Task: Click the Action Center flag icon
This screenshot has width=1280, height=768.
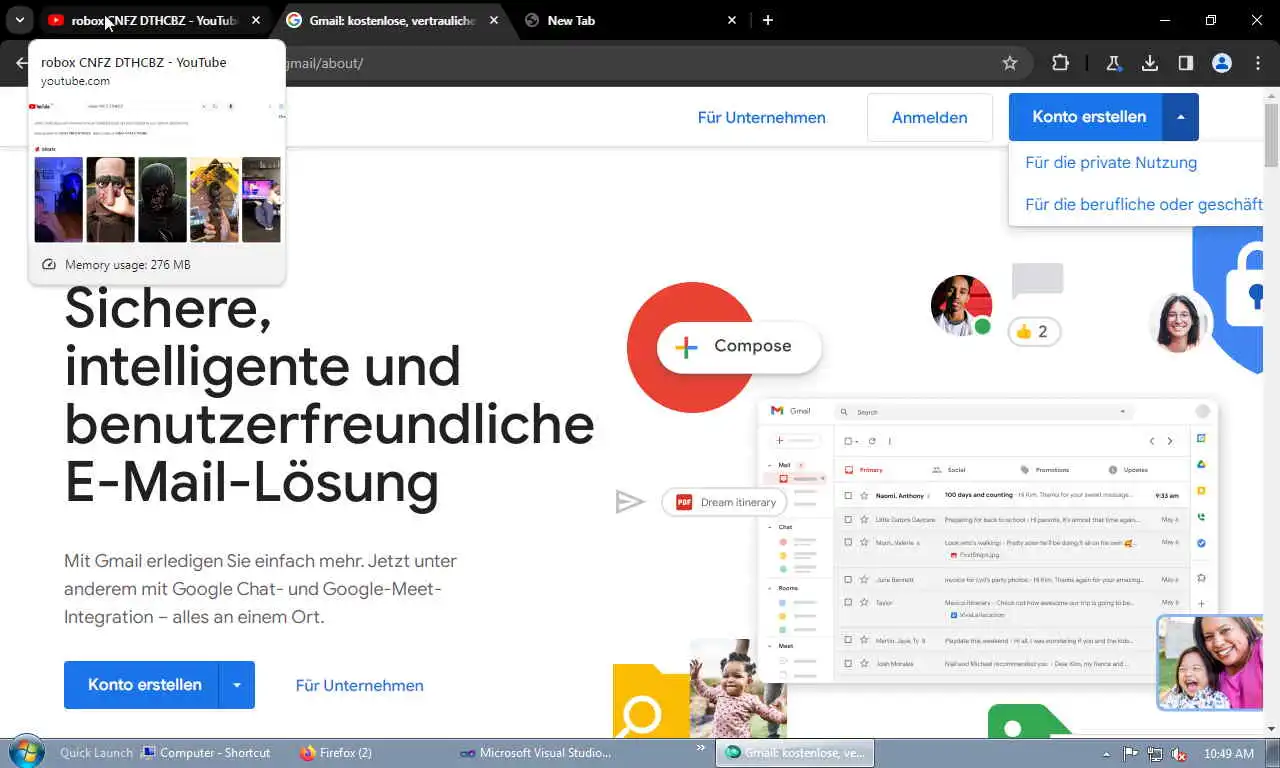Action: [1130, 754]
